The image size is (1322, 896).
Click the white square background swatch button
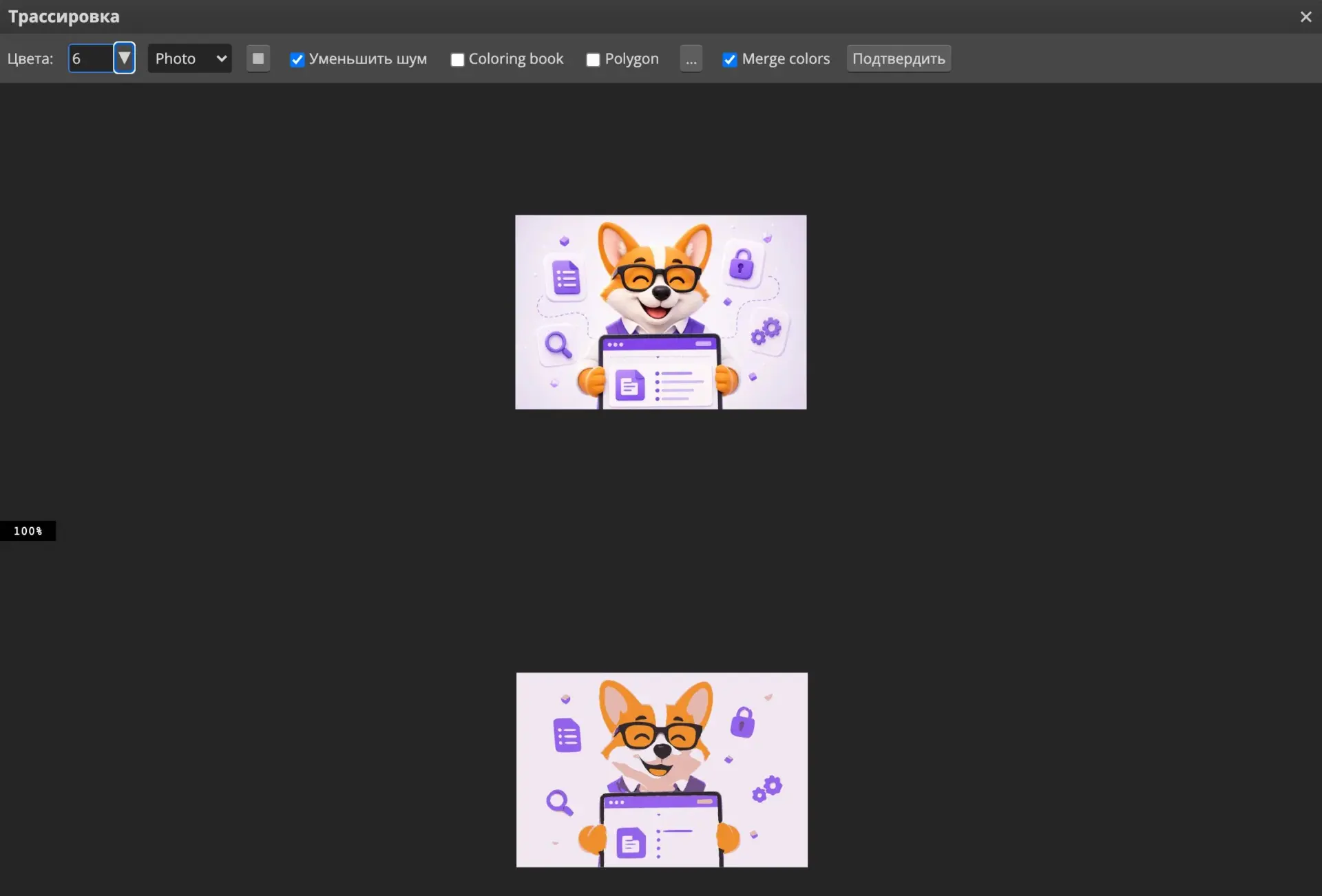tap(258, 58)
